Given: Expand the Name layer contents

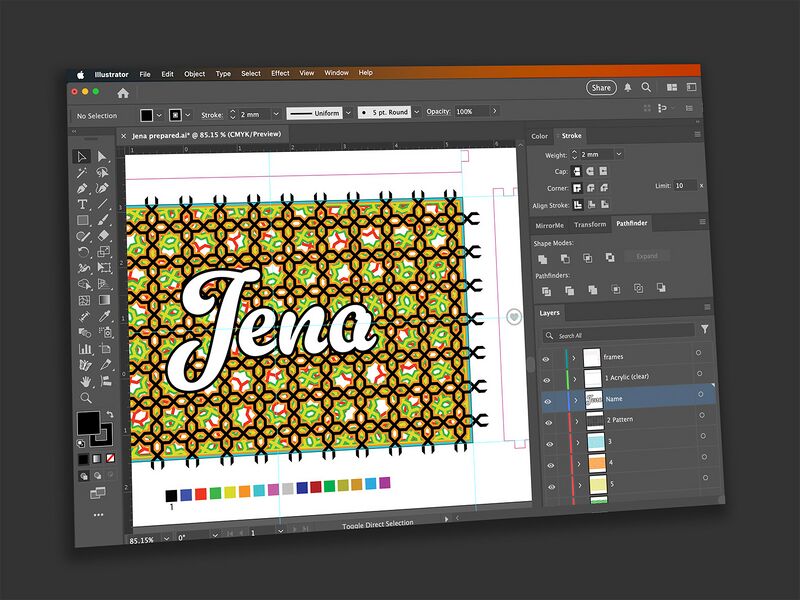Looking at the screenshot, I should pyautogui.click(x=576, y=401).
